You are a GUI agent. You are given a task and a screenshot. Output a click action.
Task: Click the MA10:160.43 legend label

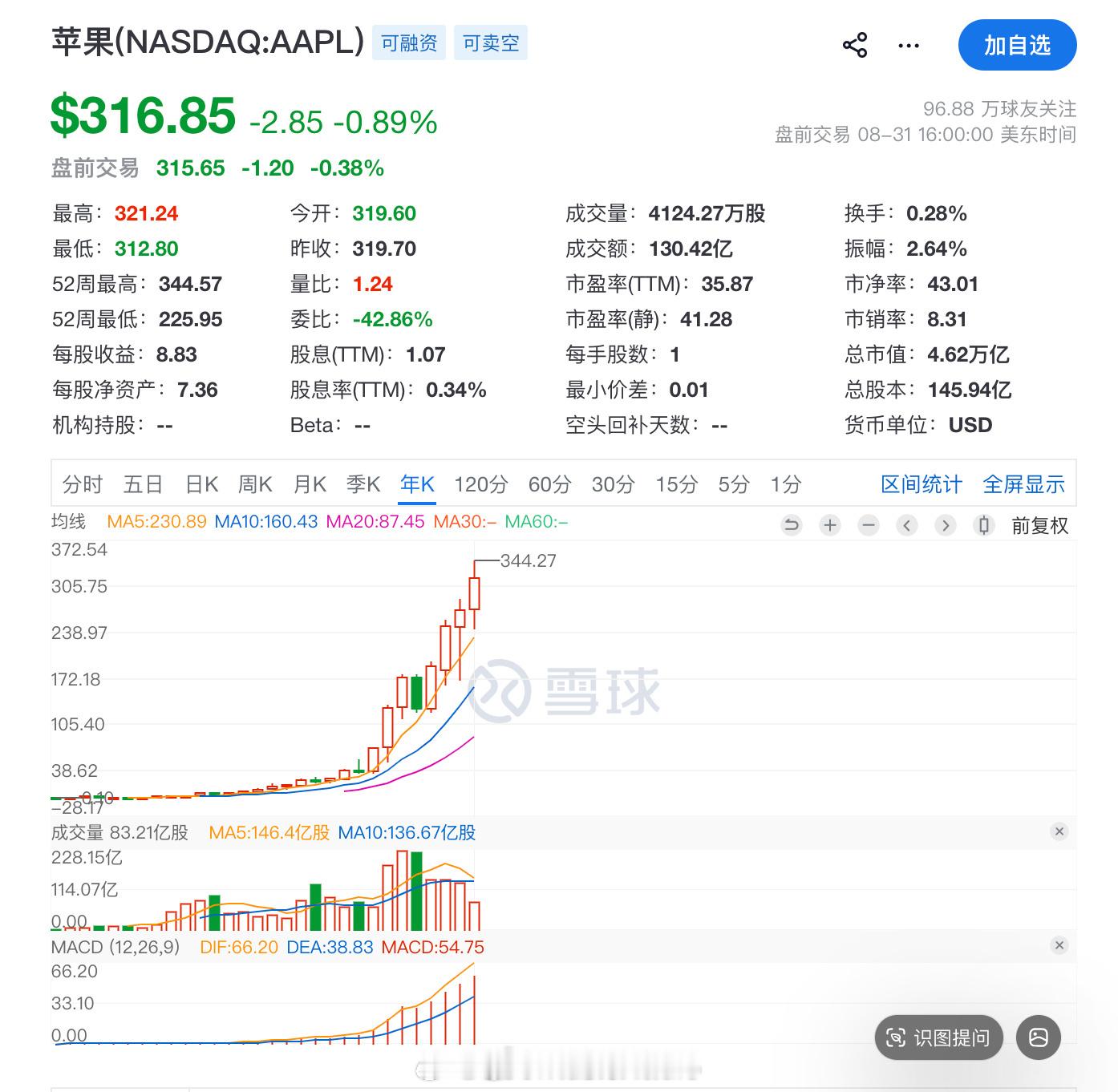tap(266, 521)
